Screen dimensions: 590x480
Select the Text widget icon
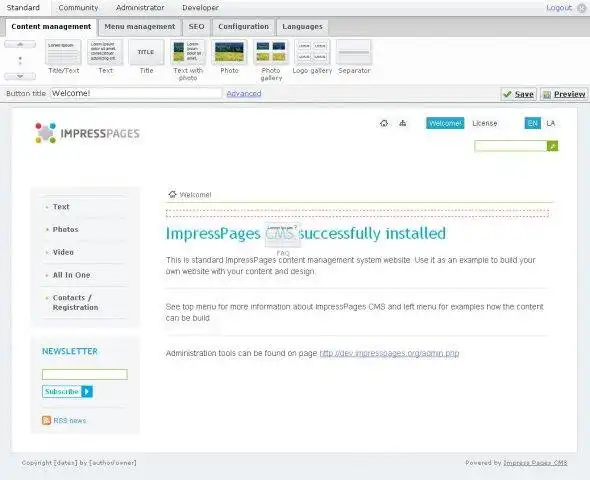(105, 52)
